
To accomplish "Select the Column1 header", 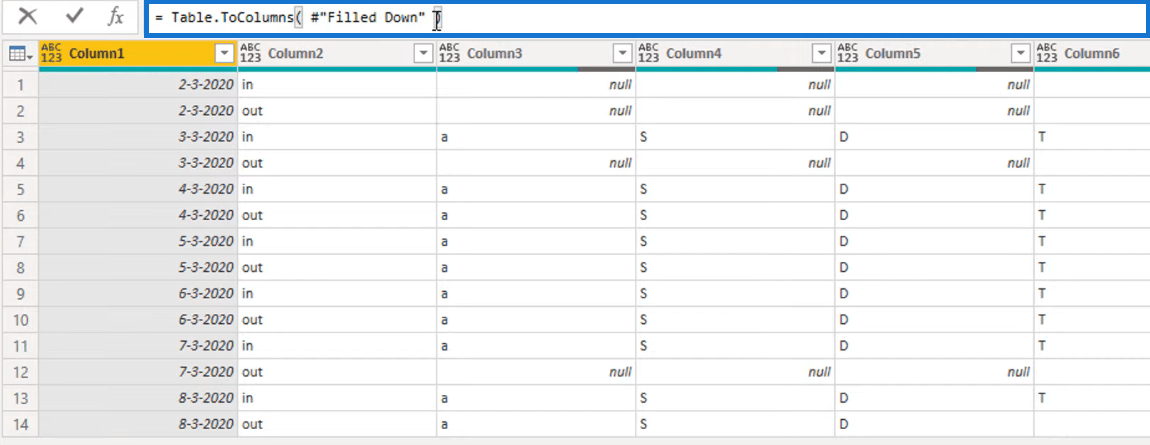I will pyautogui.click(x=139, y=54).
